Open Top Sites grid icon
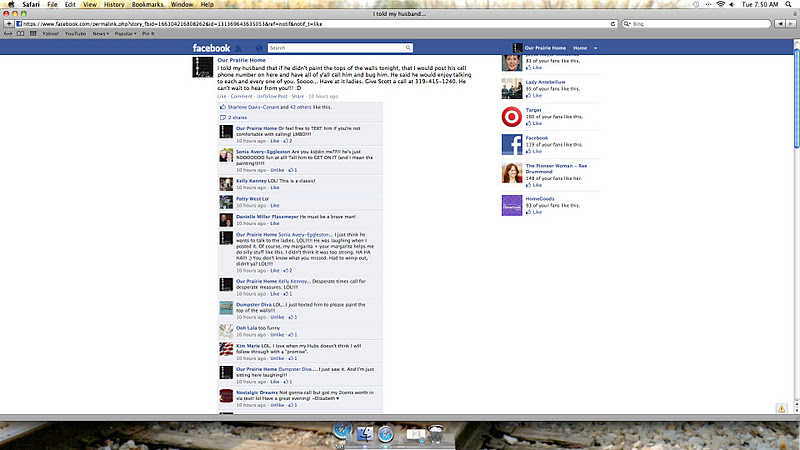Viewport: 800px width, 450px height. click(x=33, y=34)
